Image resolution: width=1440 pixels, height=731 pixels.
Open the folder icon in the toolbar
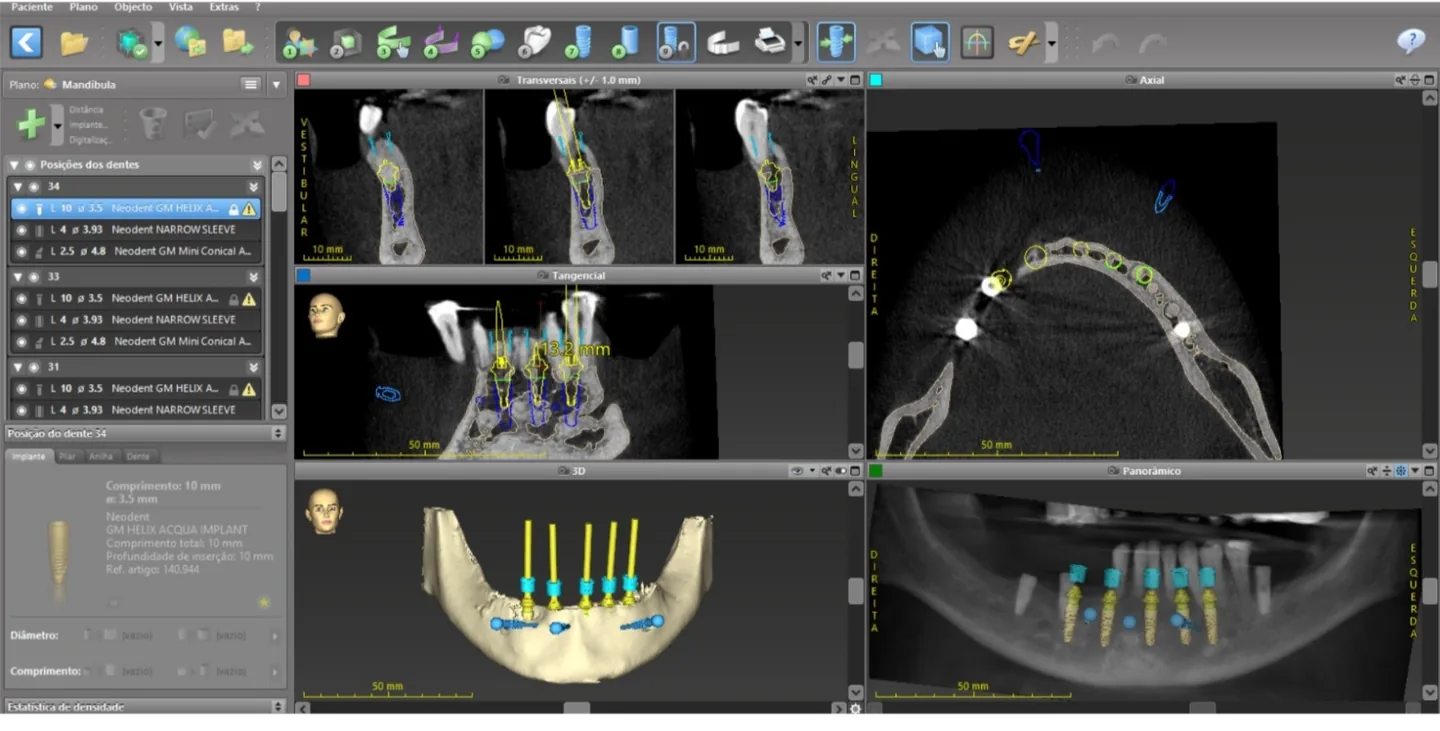(x=74, y=43)
